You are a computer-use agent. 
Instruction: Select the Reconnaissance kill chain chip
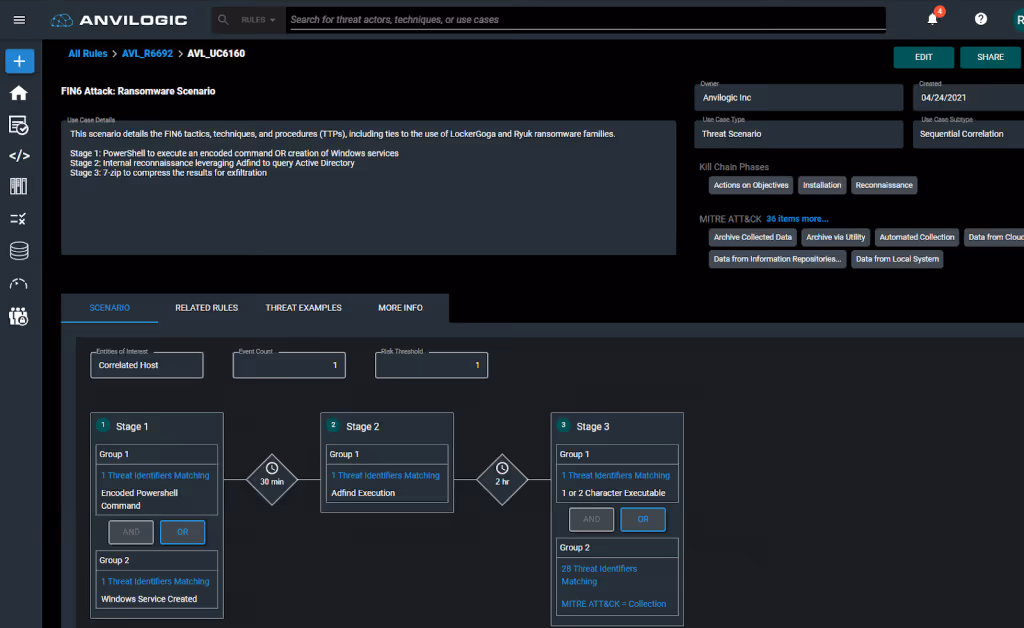point(884,185)
